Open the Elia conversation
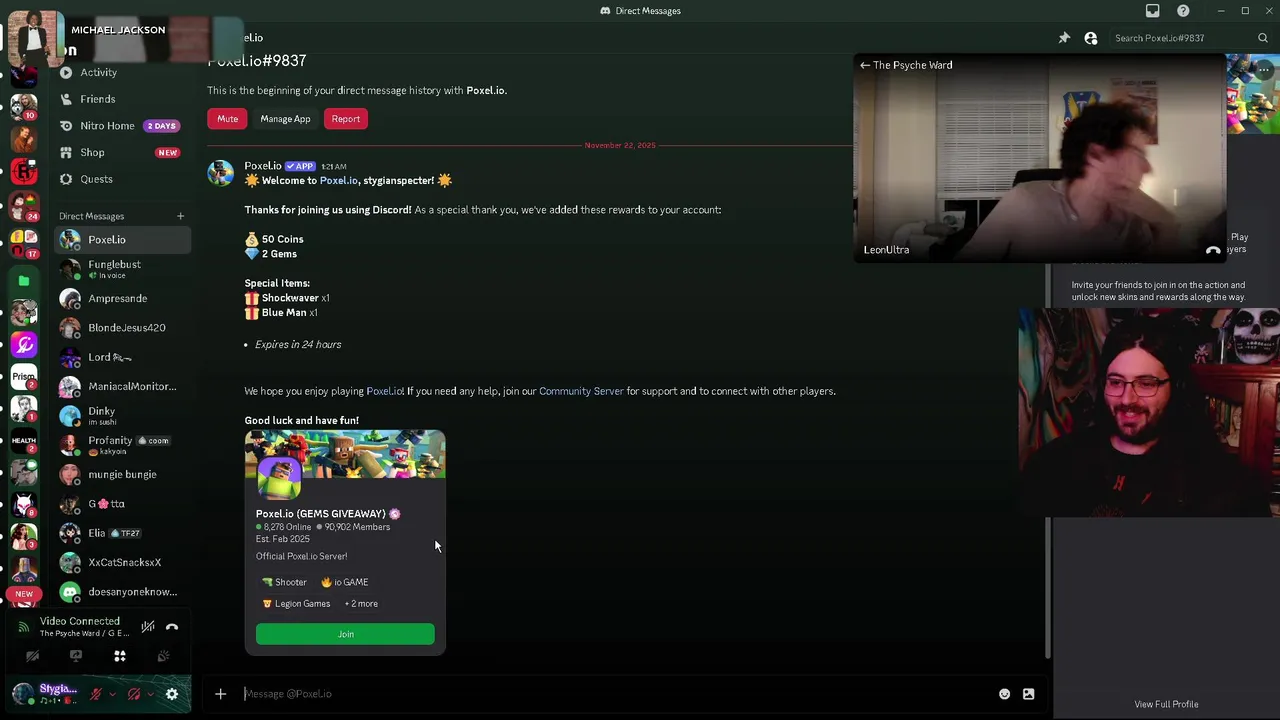 pyautogui.click(x=122, y=533)
